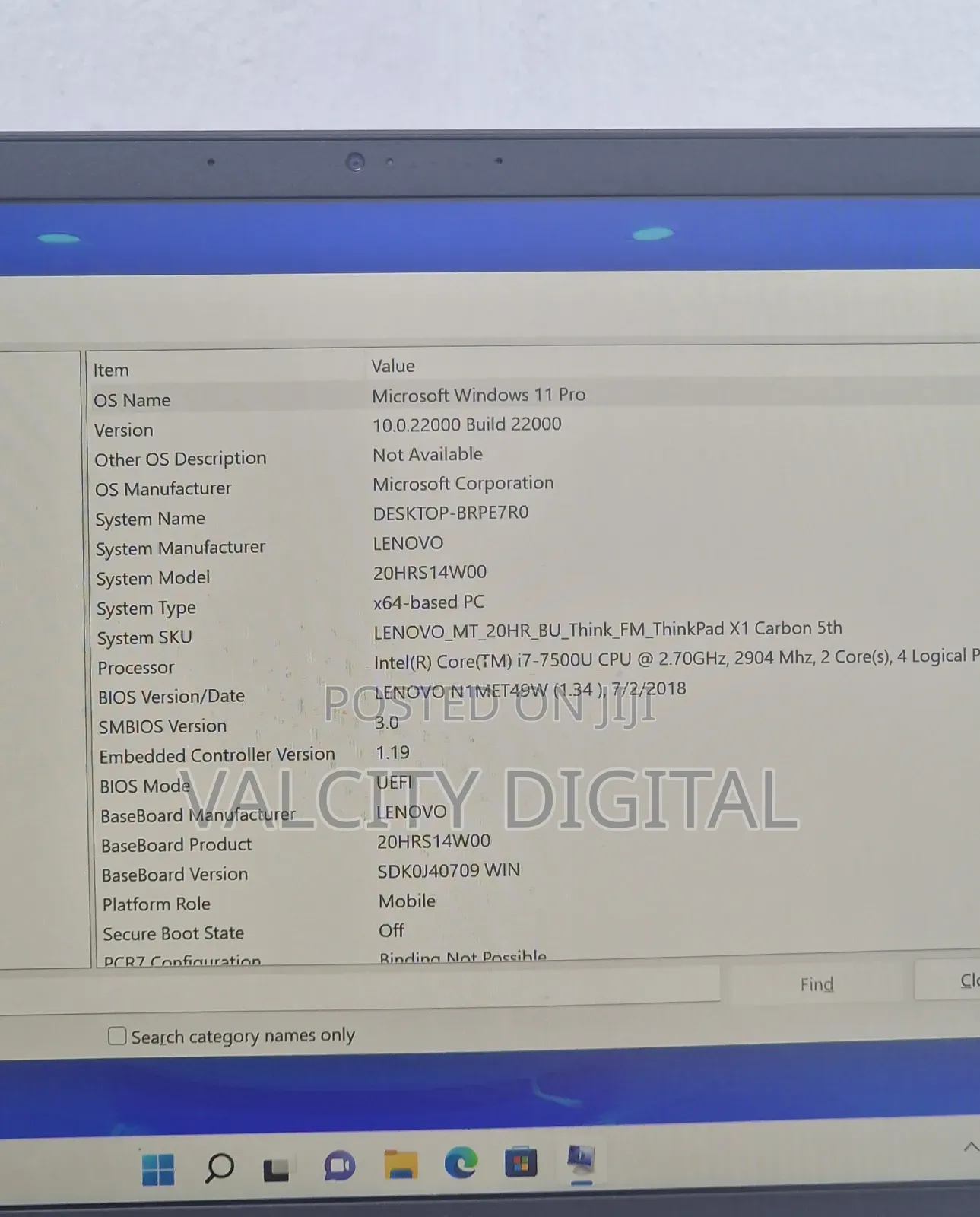Select the Processor row label
This screenshot has height=1217, width=980.
point(136,667)
